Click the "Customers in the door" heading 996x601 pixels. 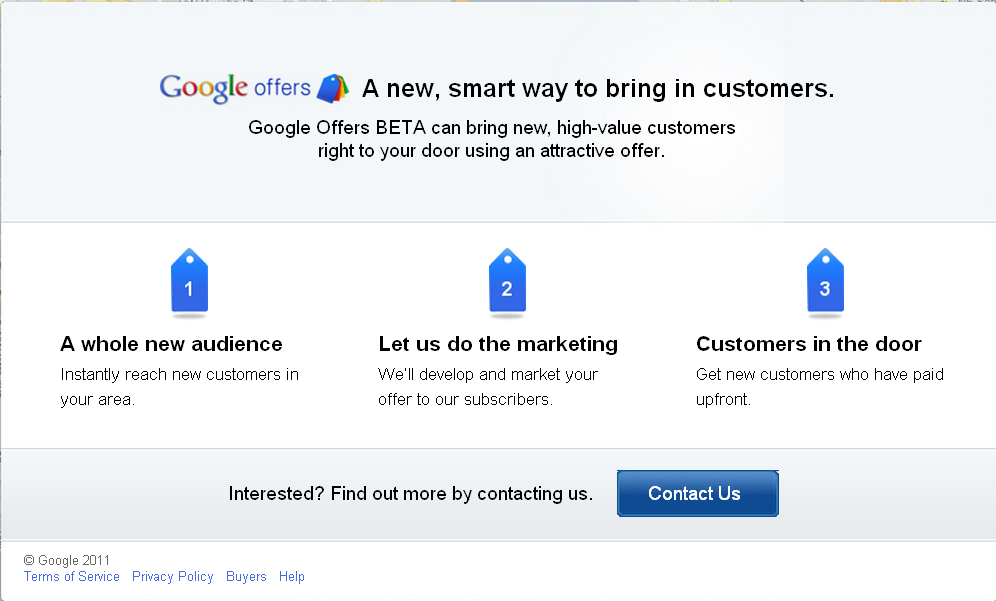pos(809,344)
